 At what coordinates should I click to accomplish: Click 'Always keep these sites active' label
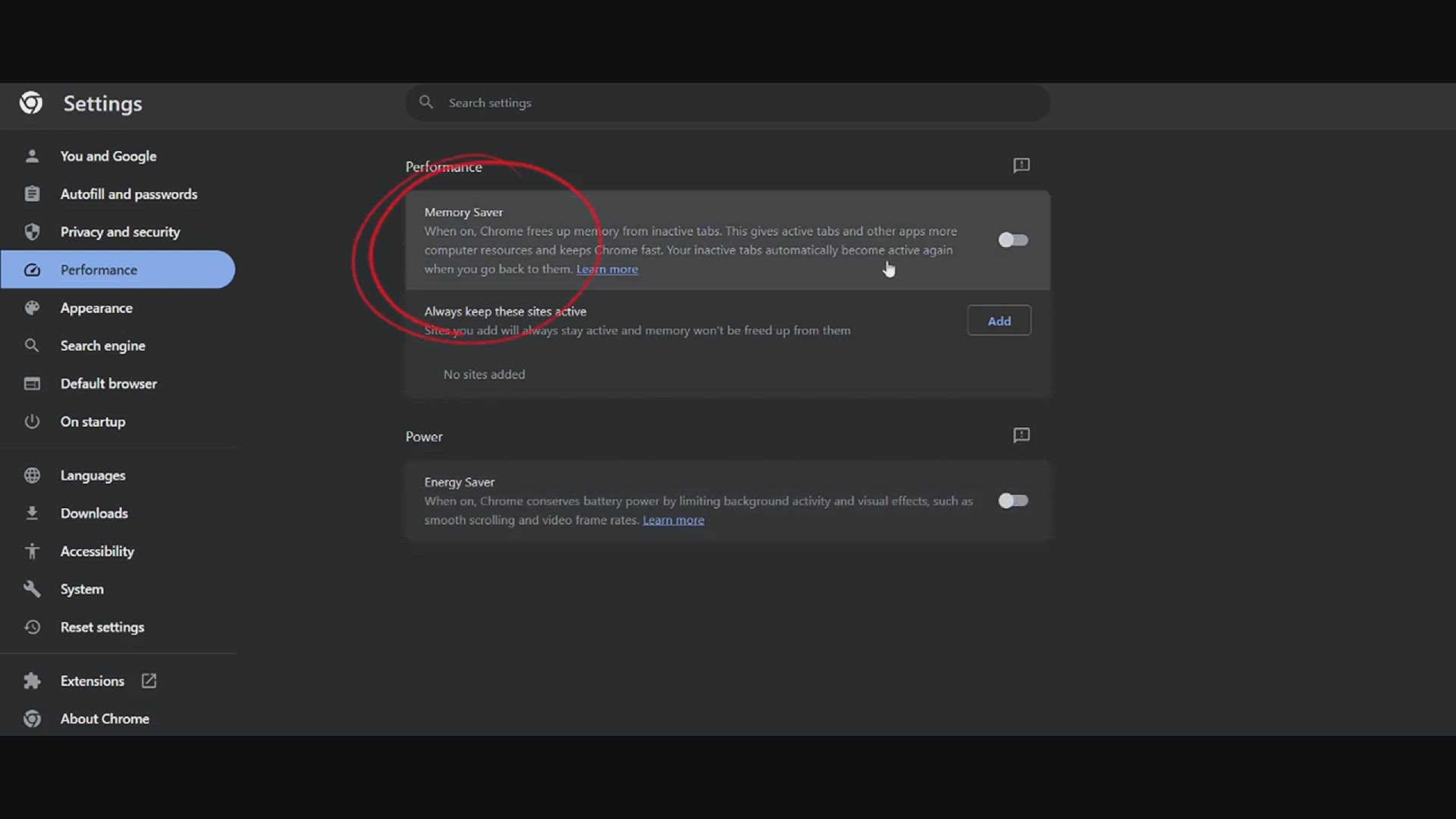tap(505, 312)
